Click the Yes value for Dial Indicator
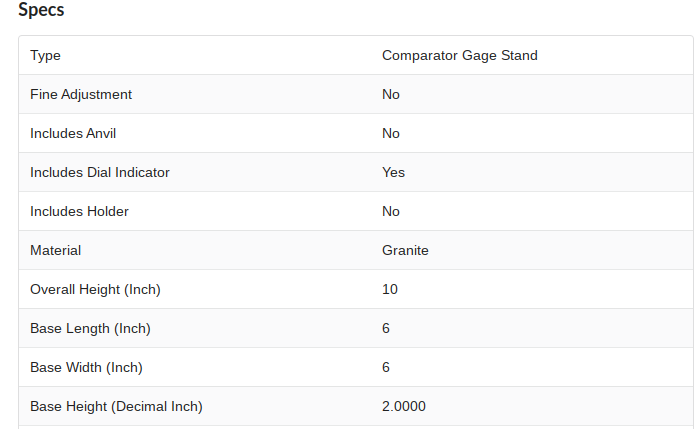Image resolution: width=695 pixels, height=429 pixels. [x=393, y=173]
